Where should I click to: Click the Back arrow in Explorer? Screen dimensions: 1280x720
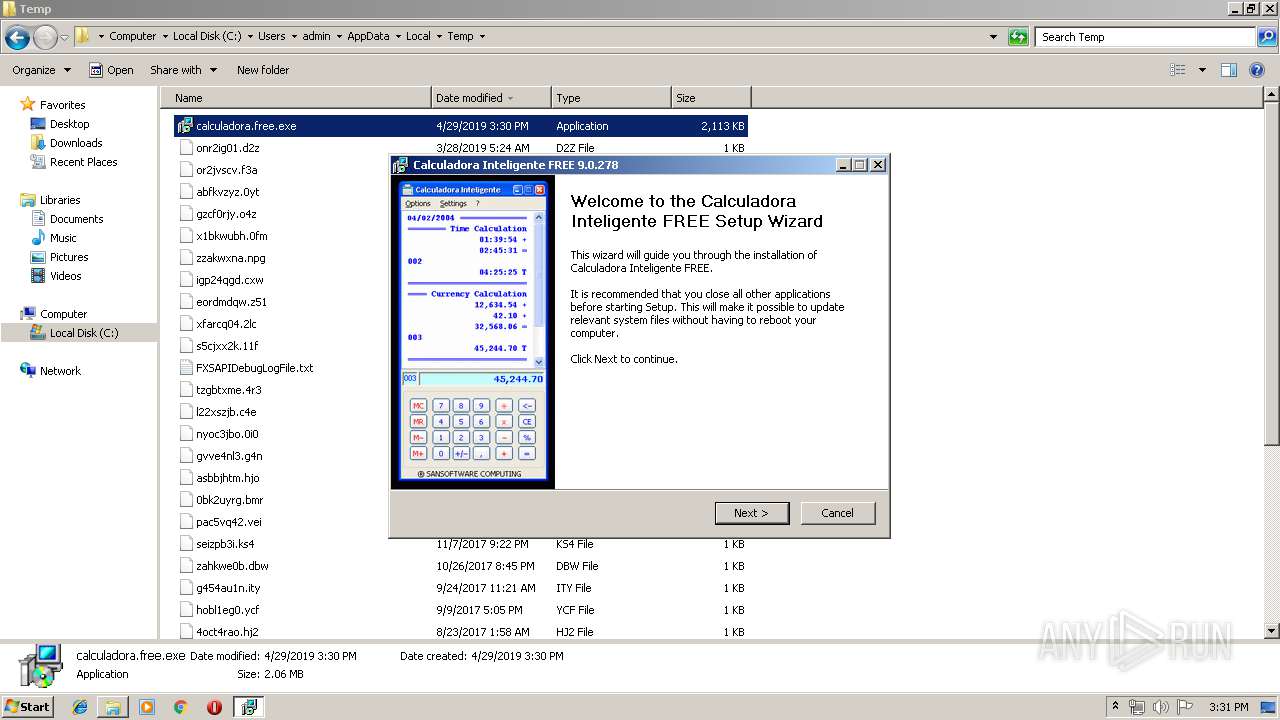click(17, 38)
